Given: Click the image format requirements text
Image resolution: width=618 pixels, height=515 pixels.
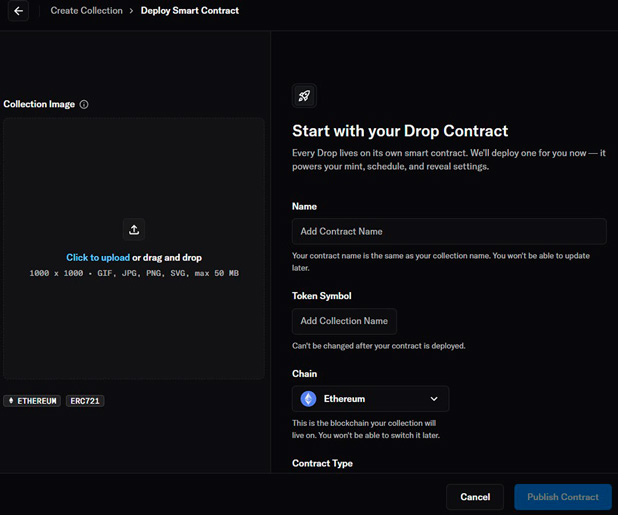Looking at the screenshot, I should (x=134, y=273).
